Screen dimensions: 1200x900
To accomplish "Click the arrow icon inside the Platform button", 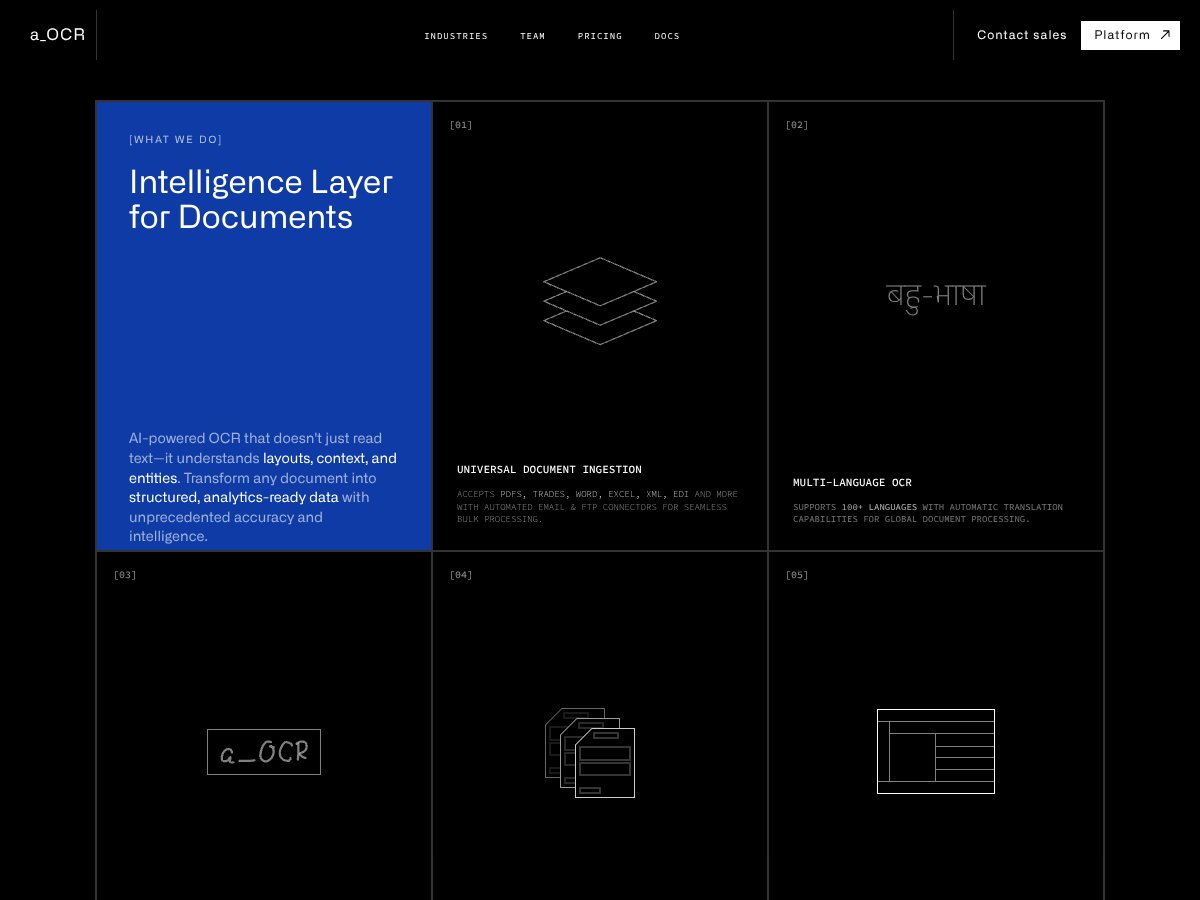I will 1163,34.
